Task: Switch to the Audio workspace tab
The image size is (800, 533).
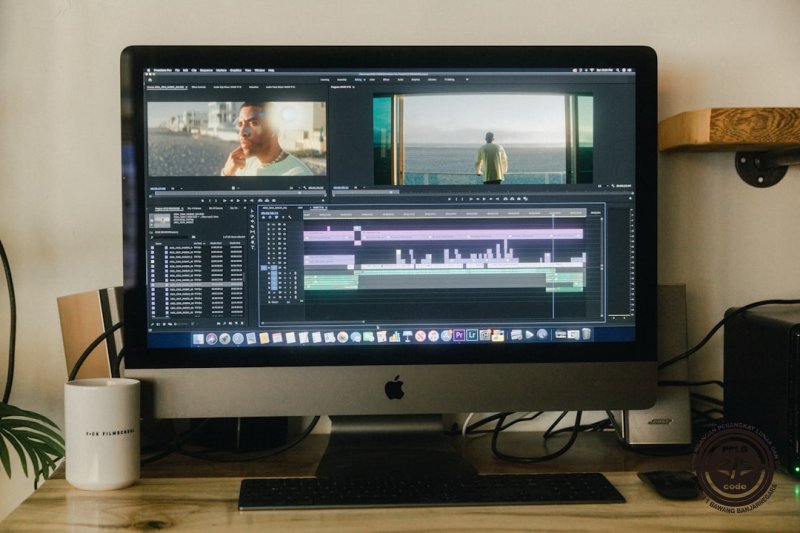Action: coord(401,80)
